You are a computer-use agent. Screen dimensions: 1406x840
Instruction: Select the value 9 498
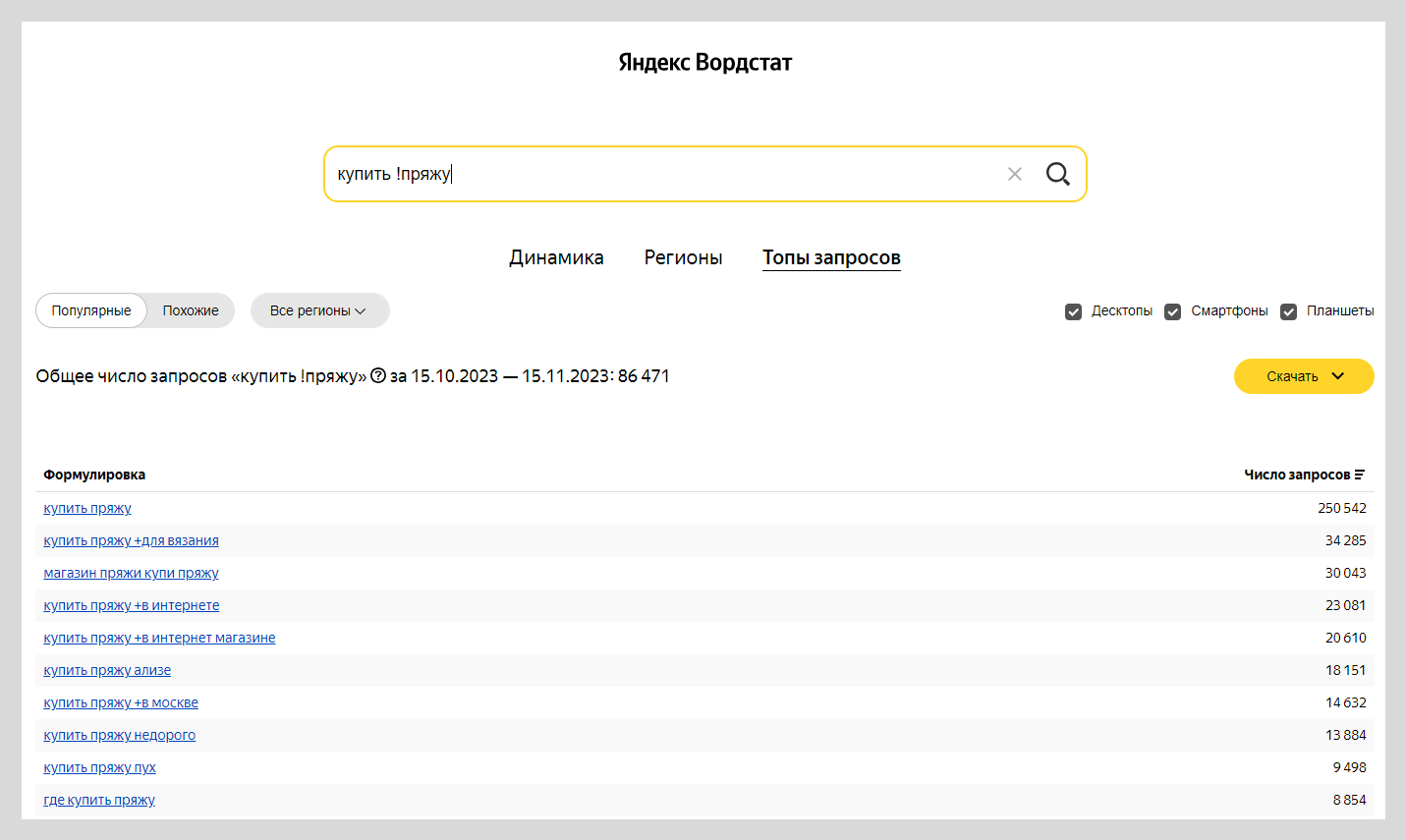[1350, 767]
